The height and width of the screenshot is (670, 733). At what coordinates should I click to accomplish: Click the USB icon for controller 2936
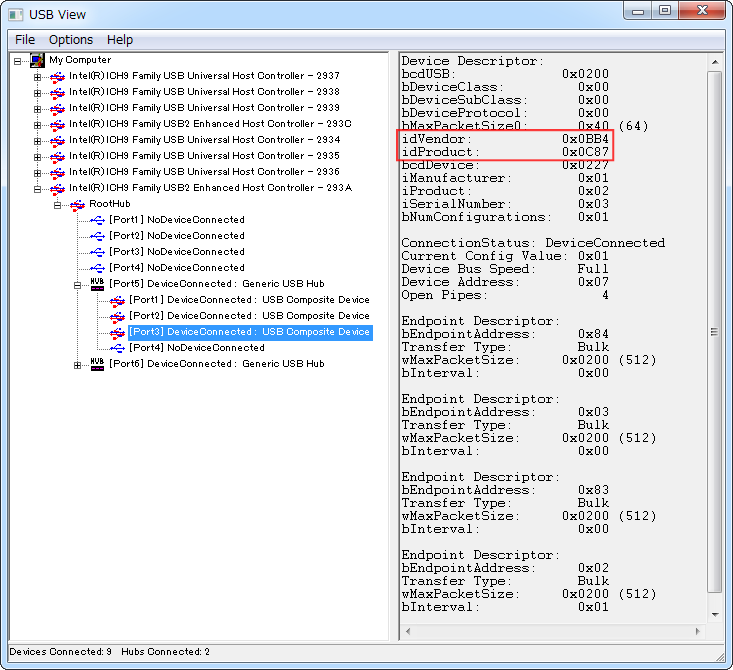pyautogui.click(x=57, y=173)
